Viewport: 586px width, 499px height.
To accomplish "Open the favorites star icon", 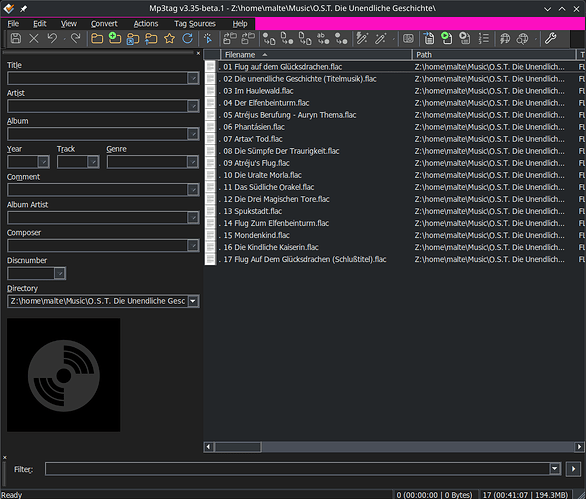I will (169, 38).
